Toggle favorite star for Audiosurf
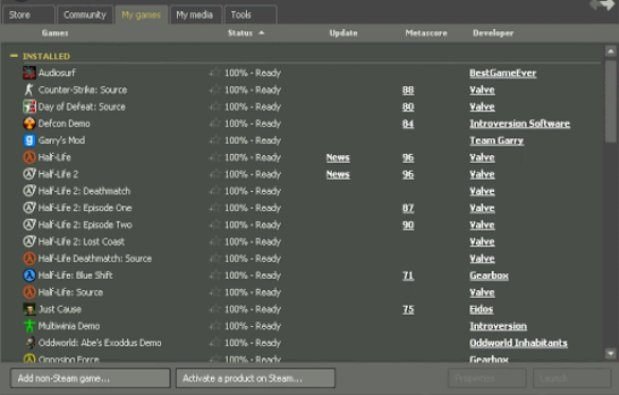 pos(215,73)
